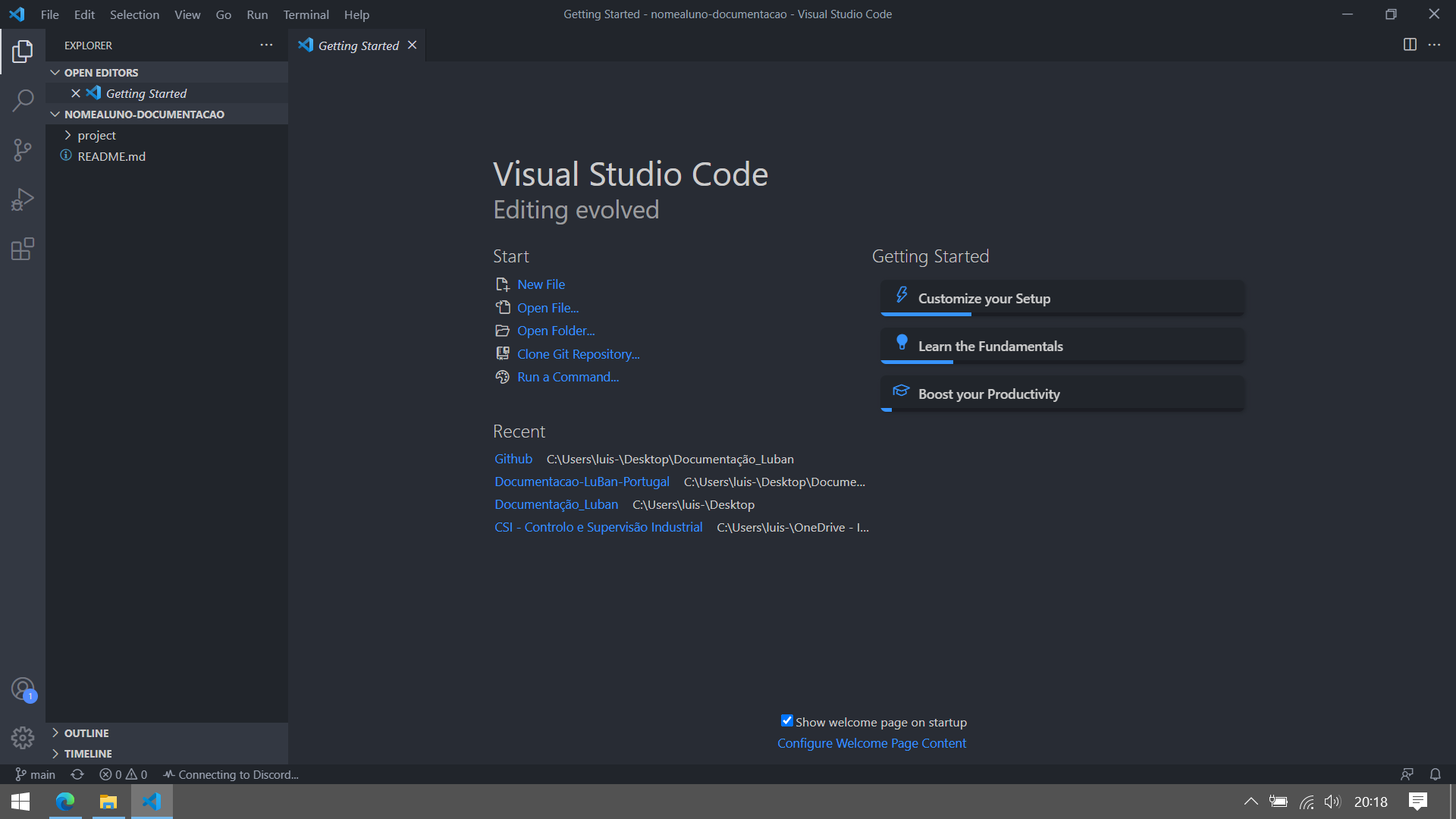Open the Windows Action Center icon
Screen dimensions: 1456x819
[1418, 802]
